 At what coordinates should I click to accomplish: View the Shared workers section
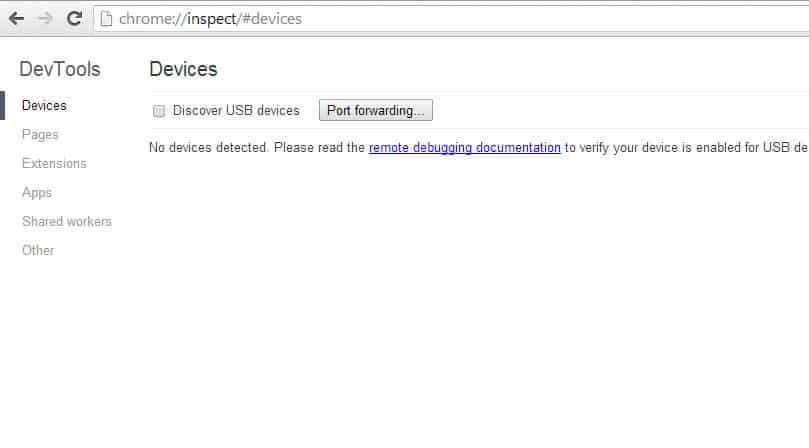67,221
